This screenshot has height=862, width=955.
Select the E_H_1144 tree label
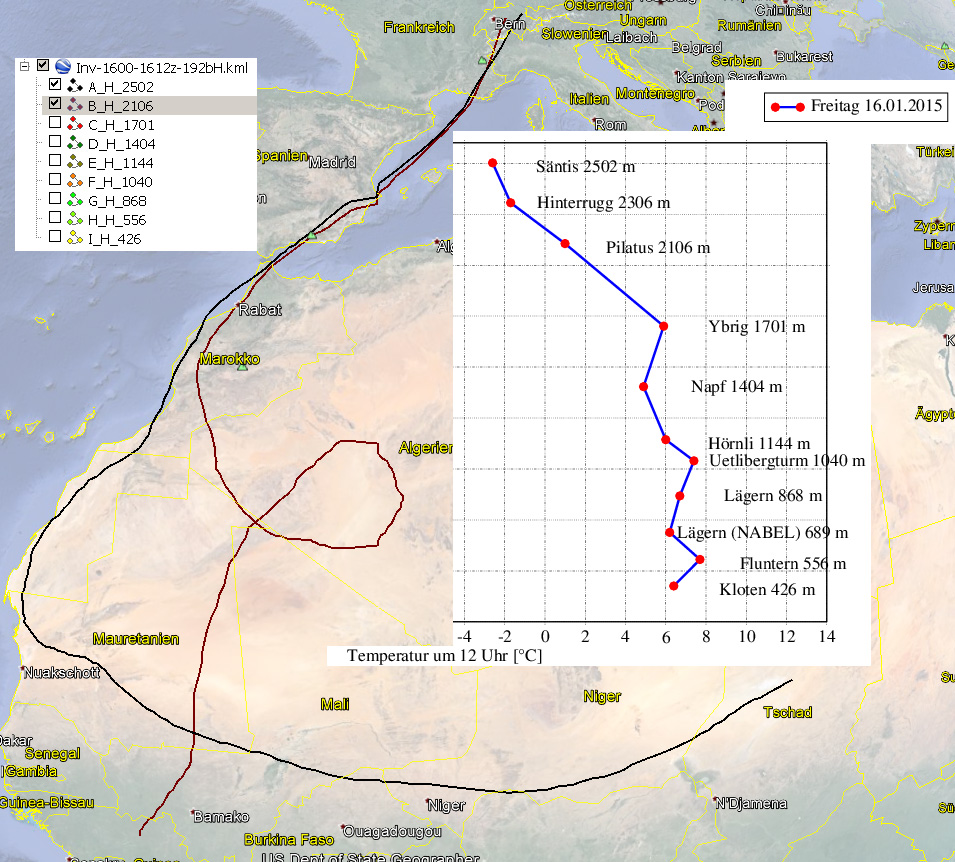coord(121,163)
